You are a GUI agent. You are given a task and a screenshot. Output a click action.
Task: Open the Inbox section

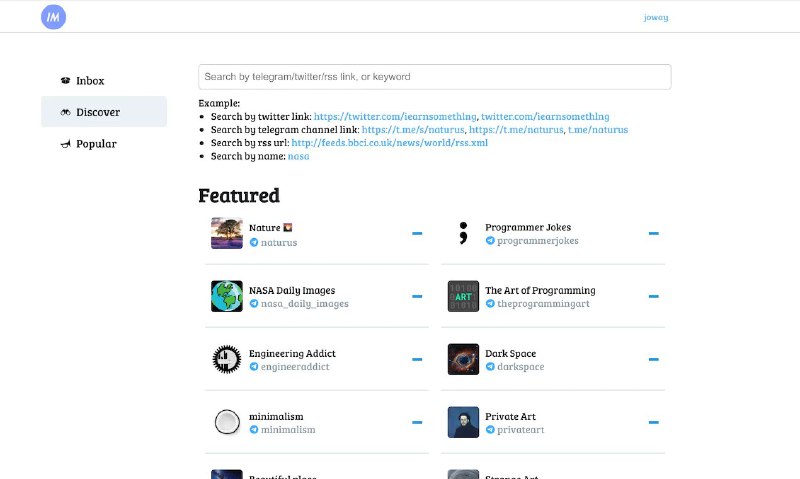pyautogui.click(x=90, y=81)
